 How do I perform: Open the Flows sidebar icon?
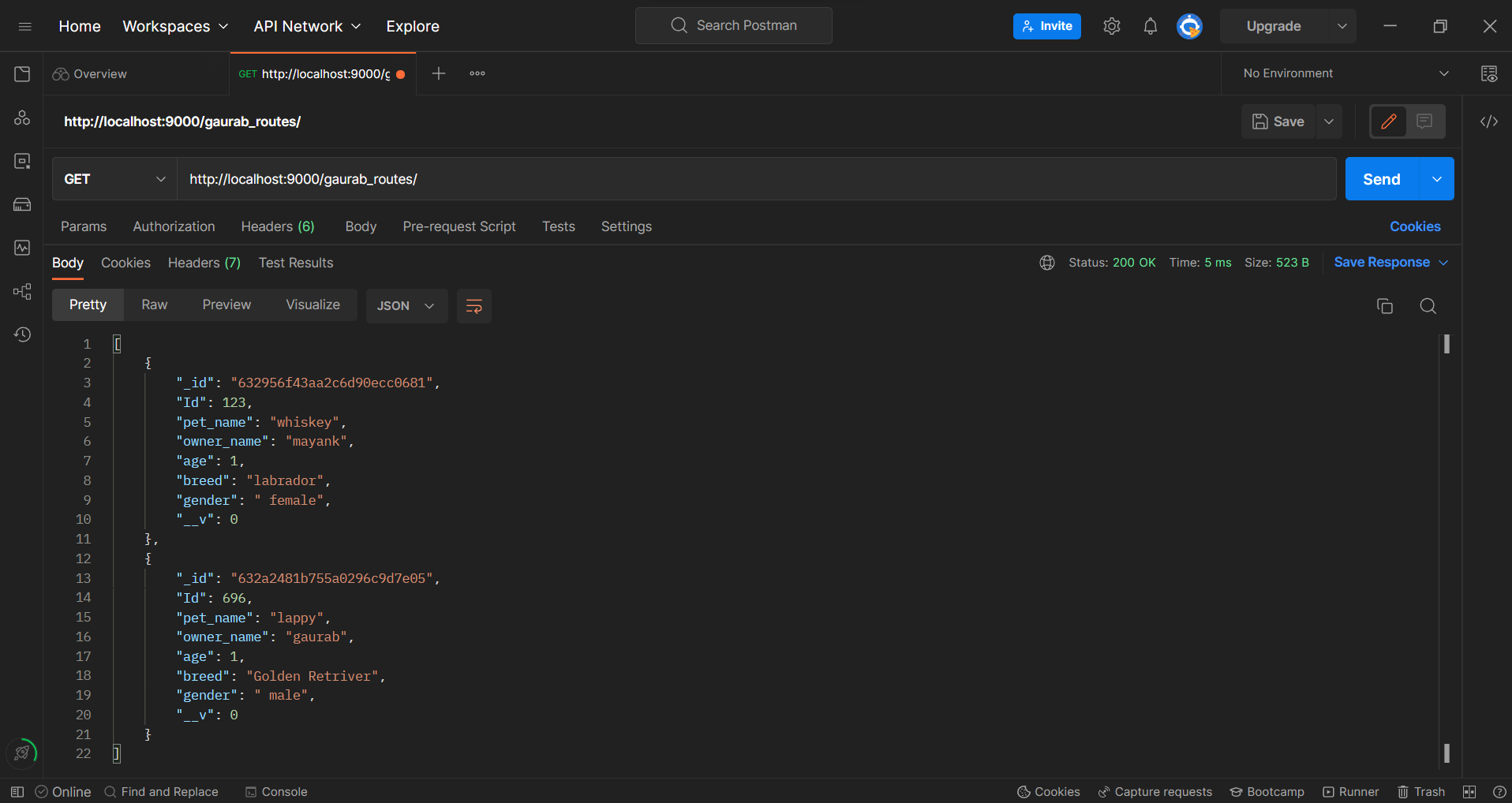point(21,292)
